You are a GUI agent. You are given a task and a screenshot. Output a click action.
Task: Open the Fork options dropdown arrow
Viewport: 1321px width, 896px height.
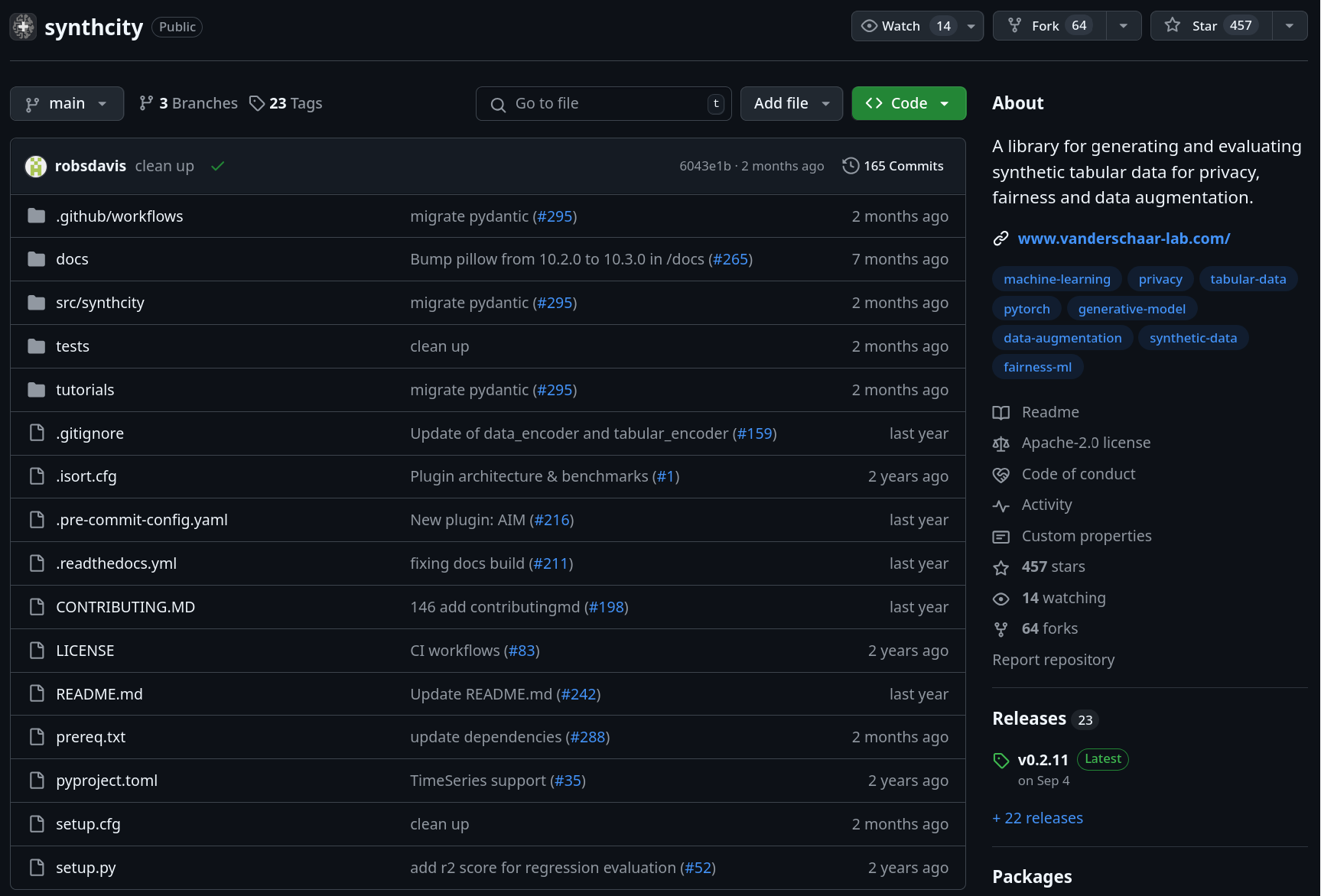pos(1123,26)
